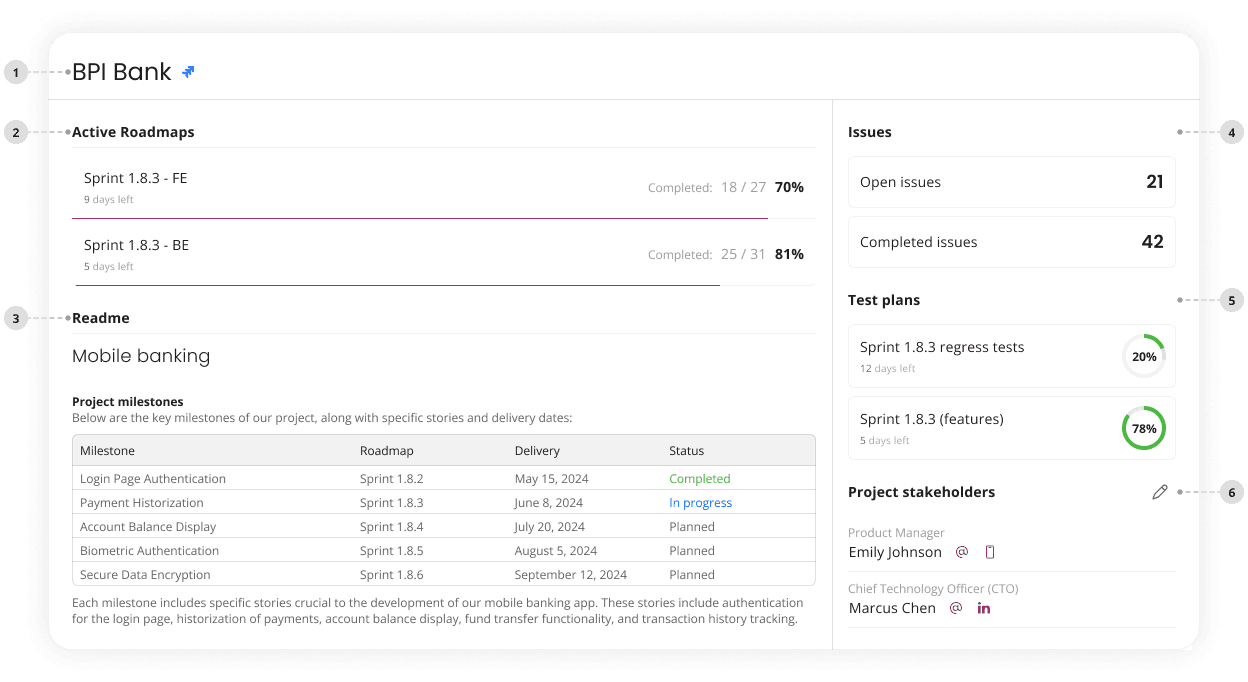Click the 70% completion value

click(789, 187)
